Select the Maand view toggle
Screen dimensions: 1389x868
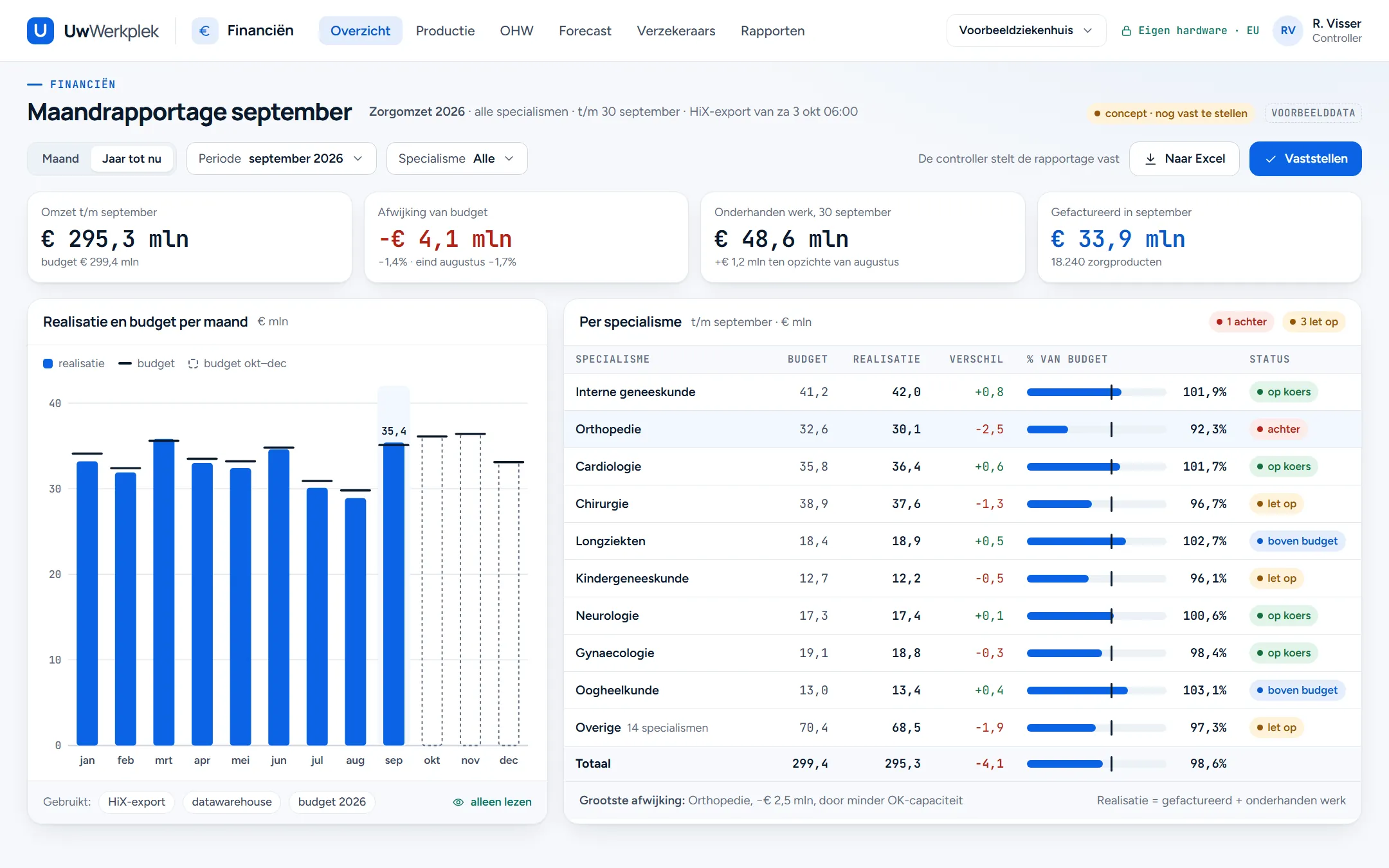60,159
